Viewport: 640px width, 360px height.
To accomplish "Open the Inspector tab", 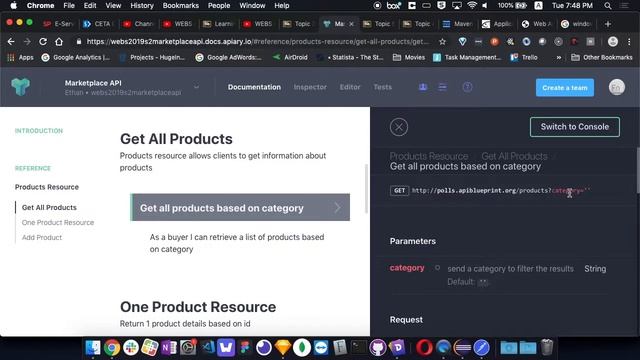I will point(310,87).
